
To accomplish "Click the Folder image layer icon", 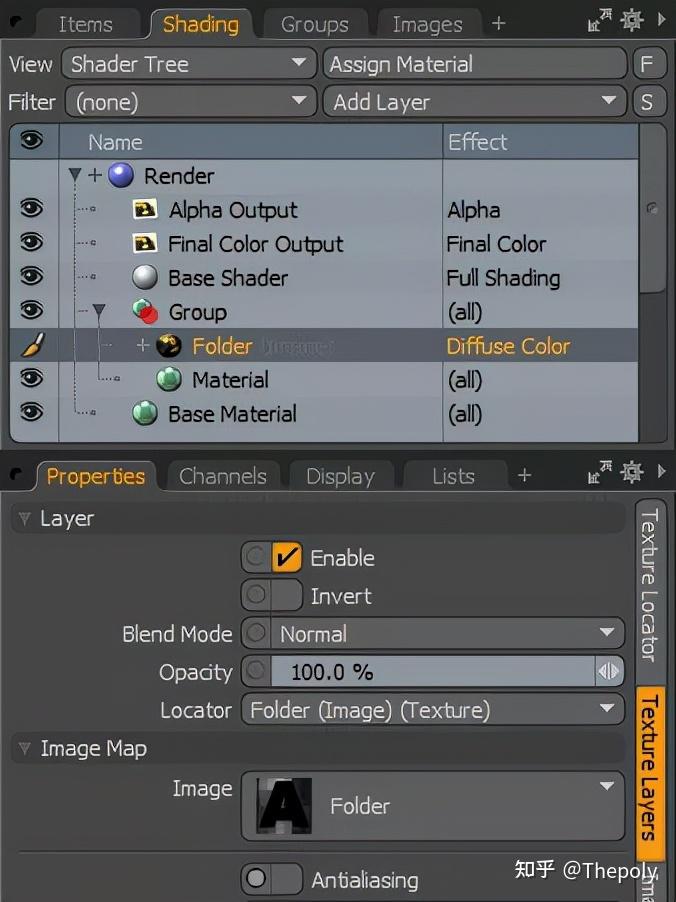I will point(170,346).
